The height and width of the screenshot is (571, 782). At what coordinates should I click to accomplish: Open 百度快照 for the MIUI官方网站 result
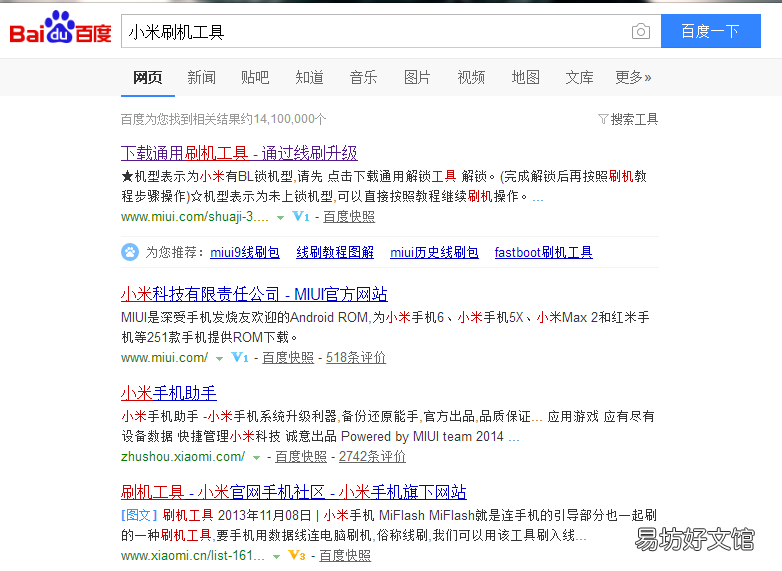point(288,358)
